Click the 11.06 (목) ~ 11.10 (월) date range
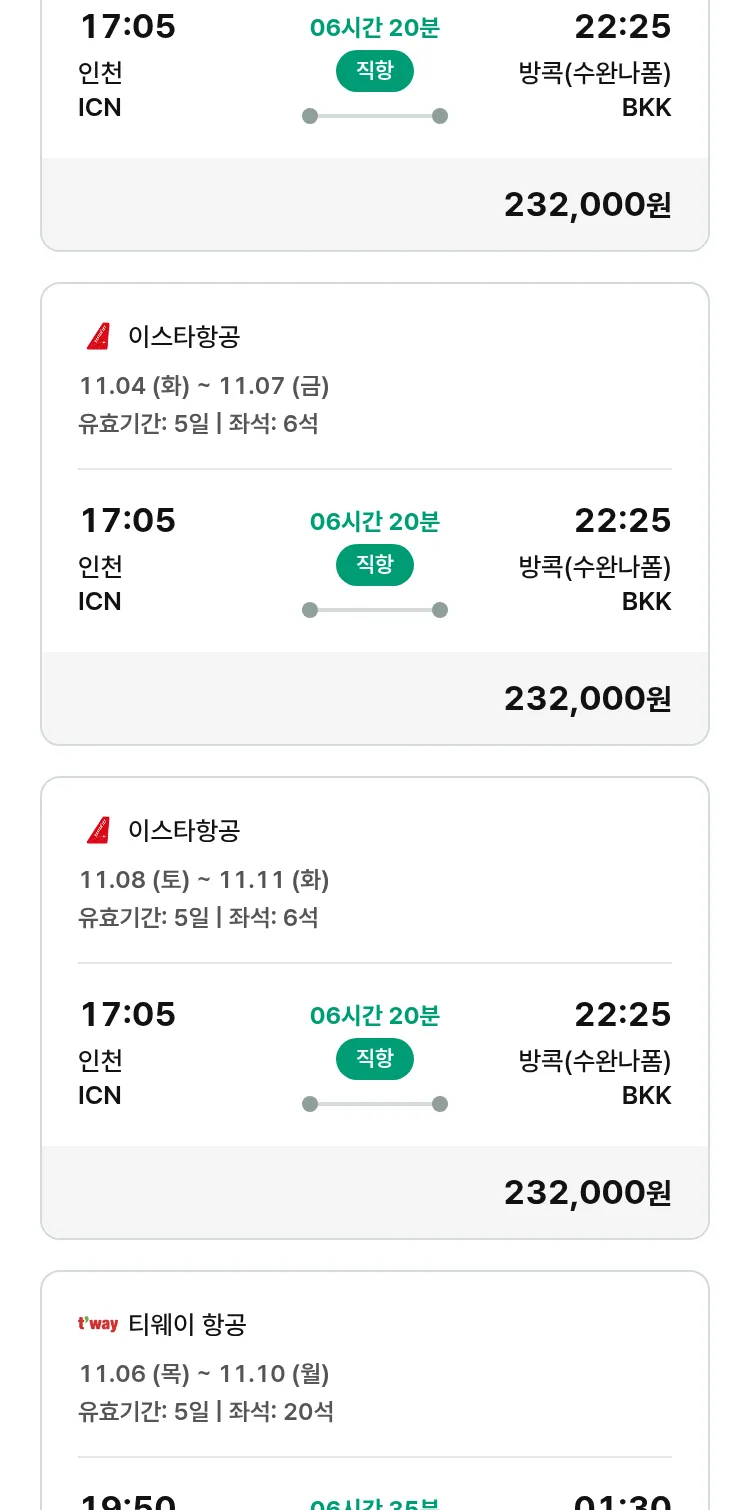This screenshot has width=750, height=1510. click(204, 1374)
